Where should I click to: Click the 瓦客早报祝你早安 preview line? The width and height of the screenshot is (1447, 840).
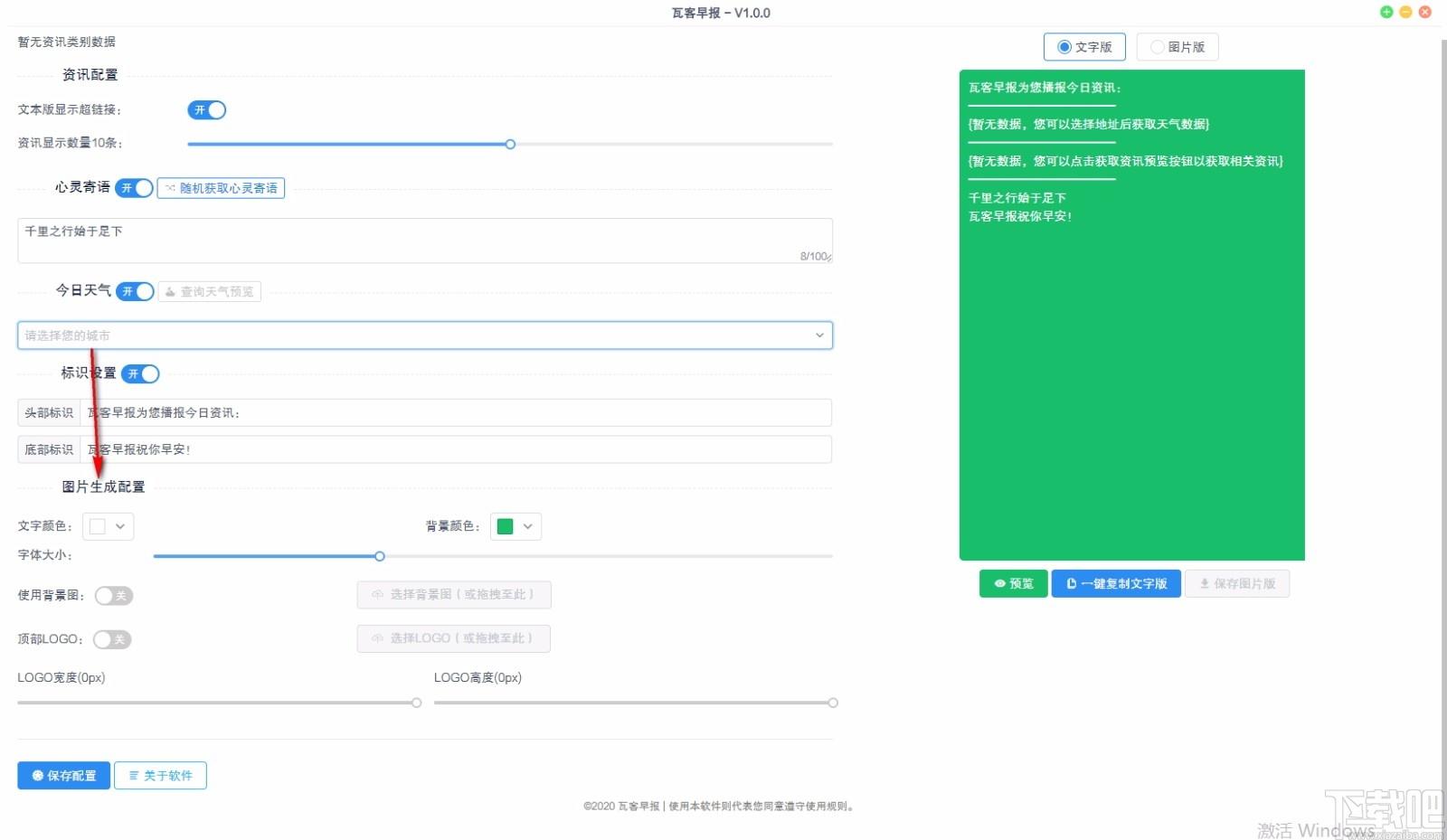pos(1020,217)
